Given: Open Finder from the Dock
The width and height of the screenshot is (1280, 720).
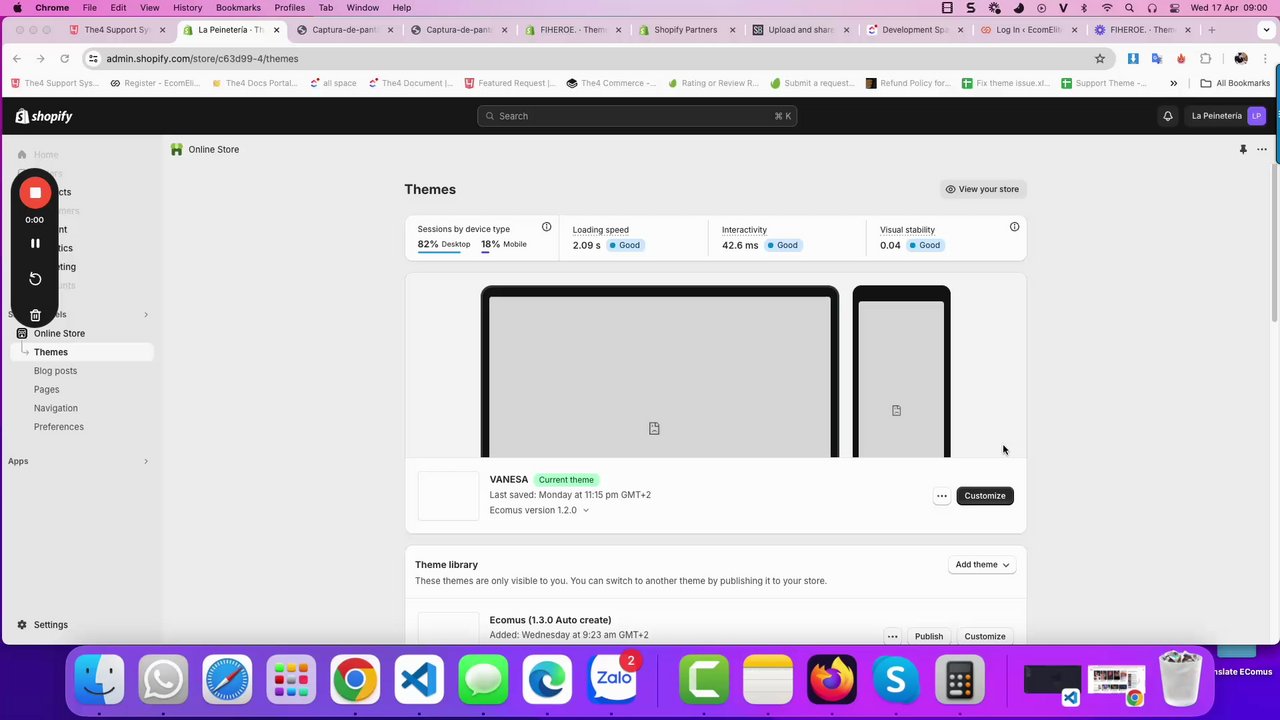Looking at the screenshot, I should (99, 680).
